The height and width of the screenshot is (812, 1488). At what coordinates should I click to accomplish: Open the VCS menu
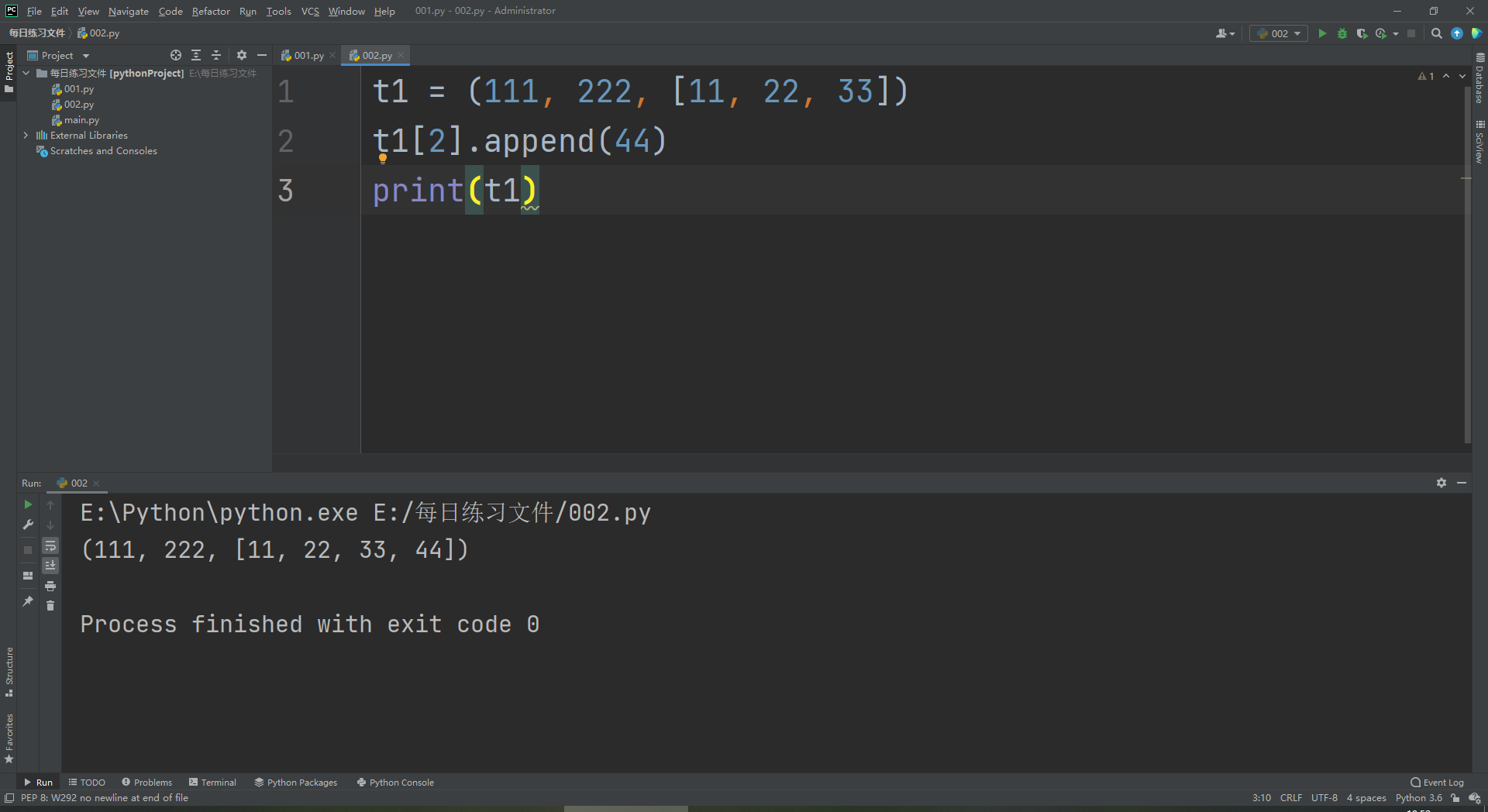[x=310, y=11]
